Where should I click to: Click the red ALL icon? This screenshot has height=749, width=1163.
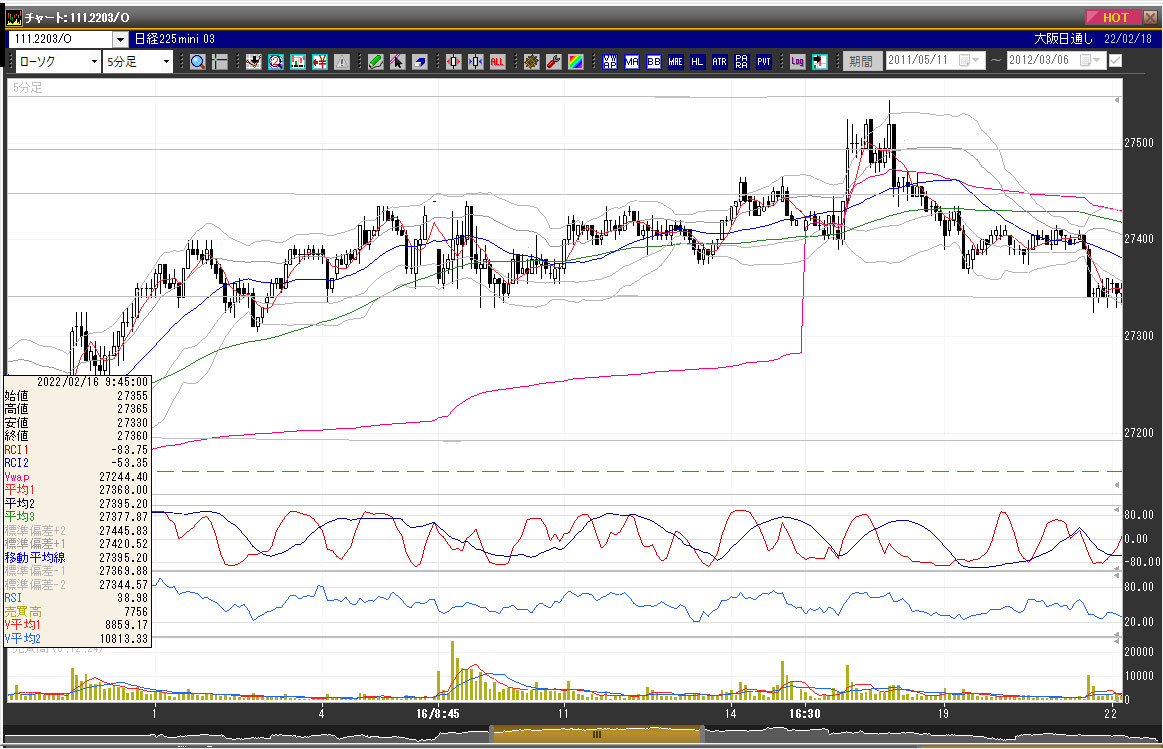[x=497, y=62]
